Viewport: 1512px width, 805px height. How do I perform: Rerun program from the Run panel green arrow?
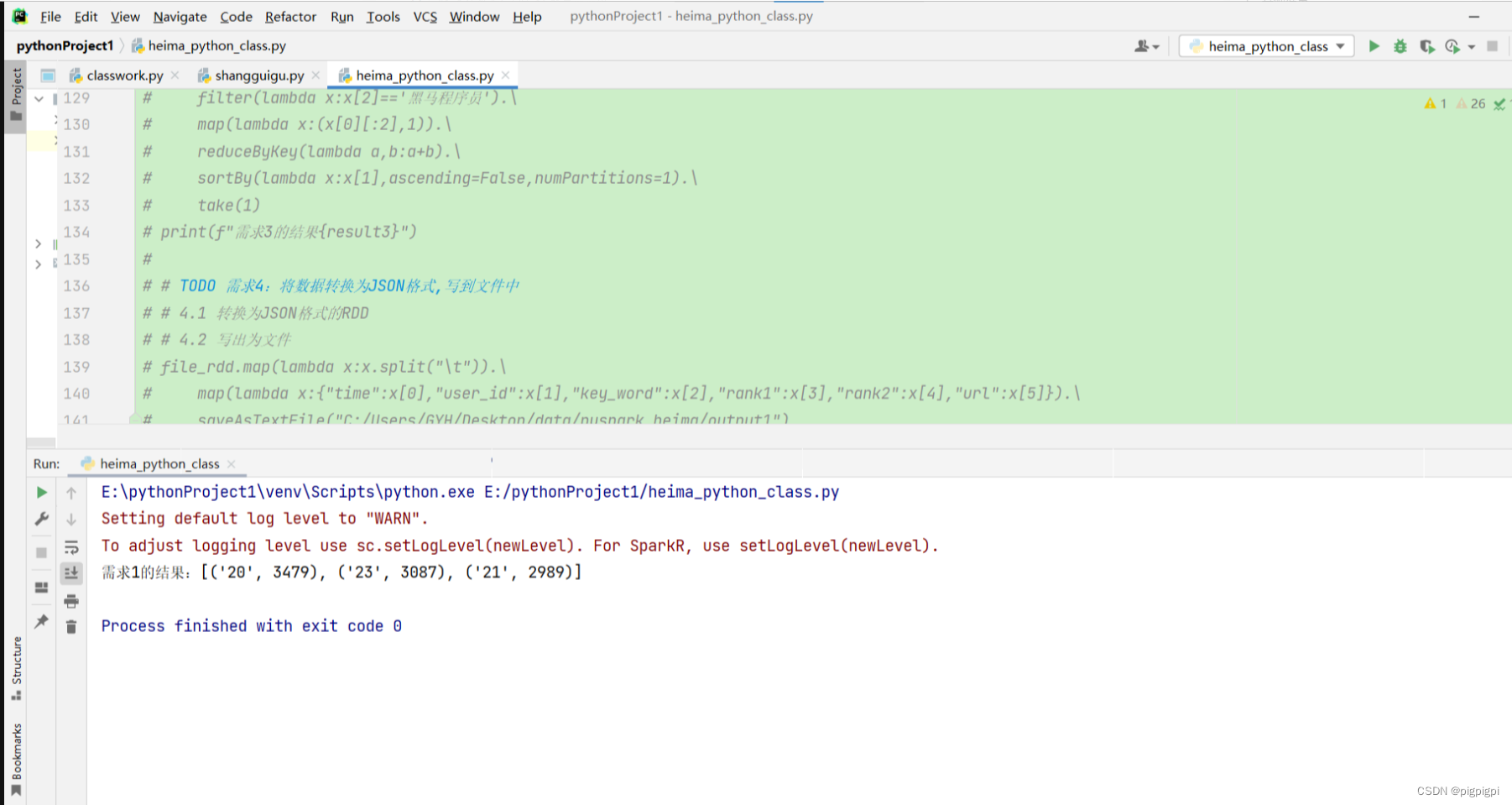coord(41,492)
